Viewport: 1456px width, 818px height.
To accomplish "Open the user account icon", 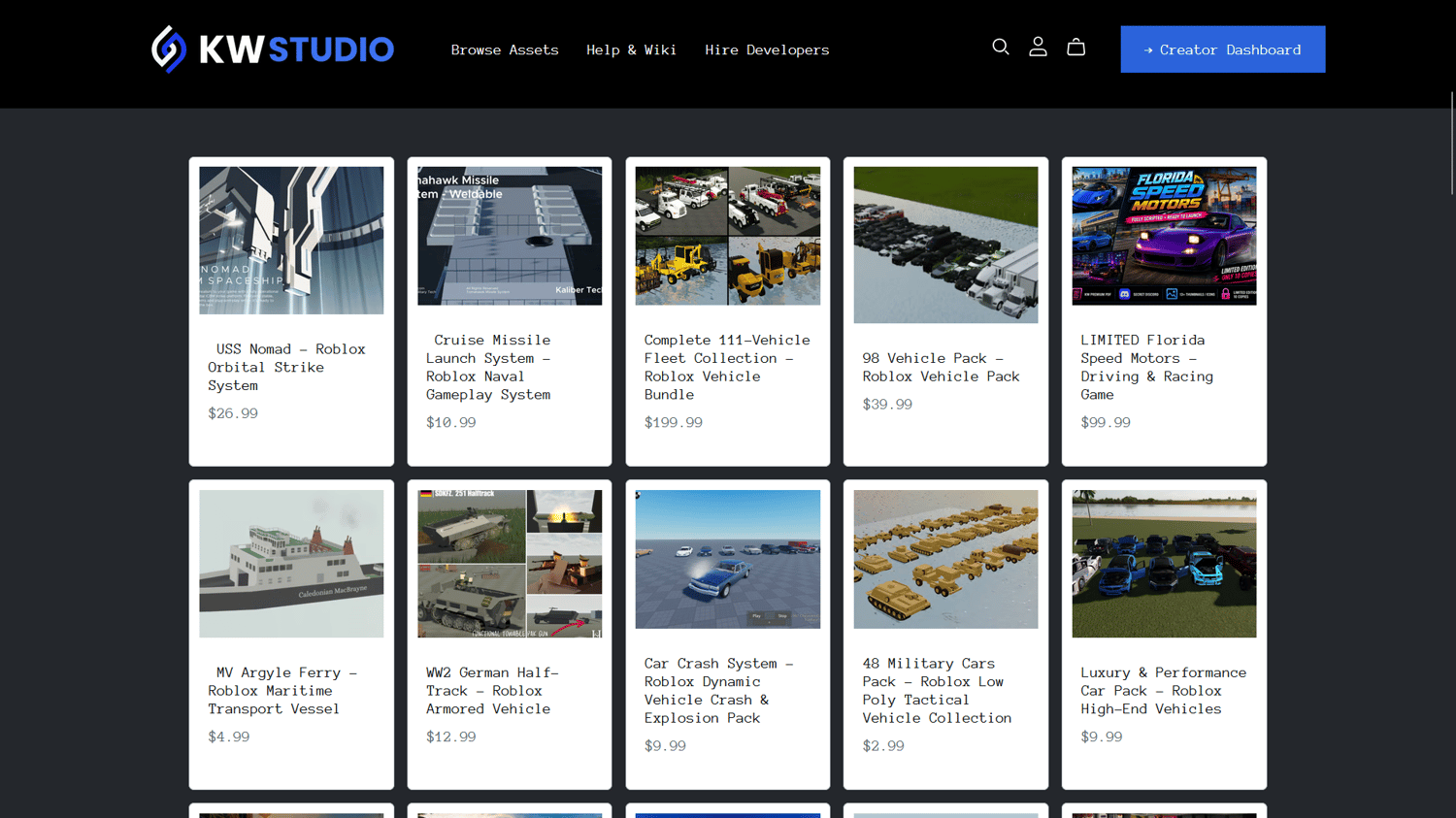I will click(1038, 47).
